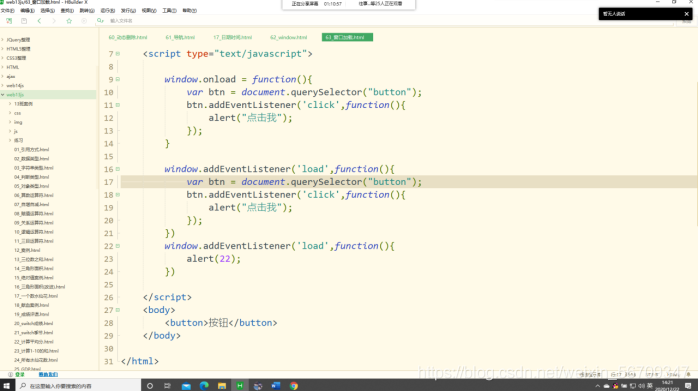This screenshot has width=699, height=391.
Task: Fold the body tag at line 27
Action: [118, 310]
